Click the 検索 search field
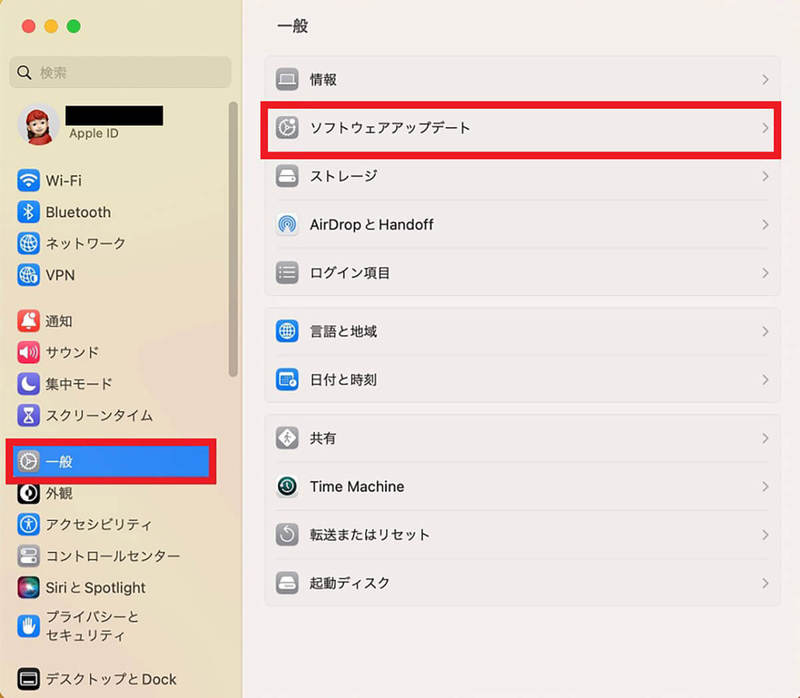Viewport: 800px width, 698px height. [x=120, y=72]
